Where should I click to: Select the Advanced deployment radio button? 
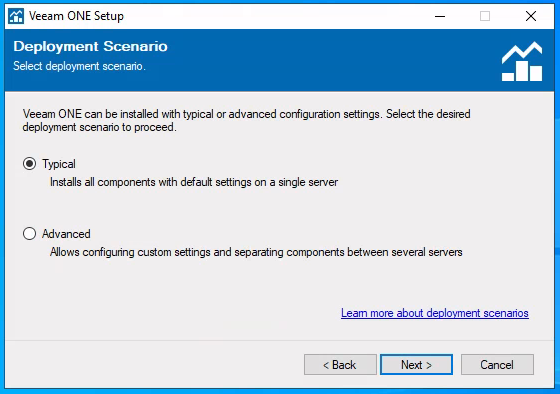click(x=29, y=234)
